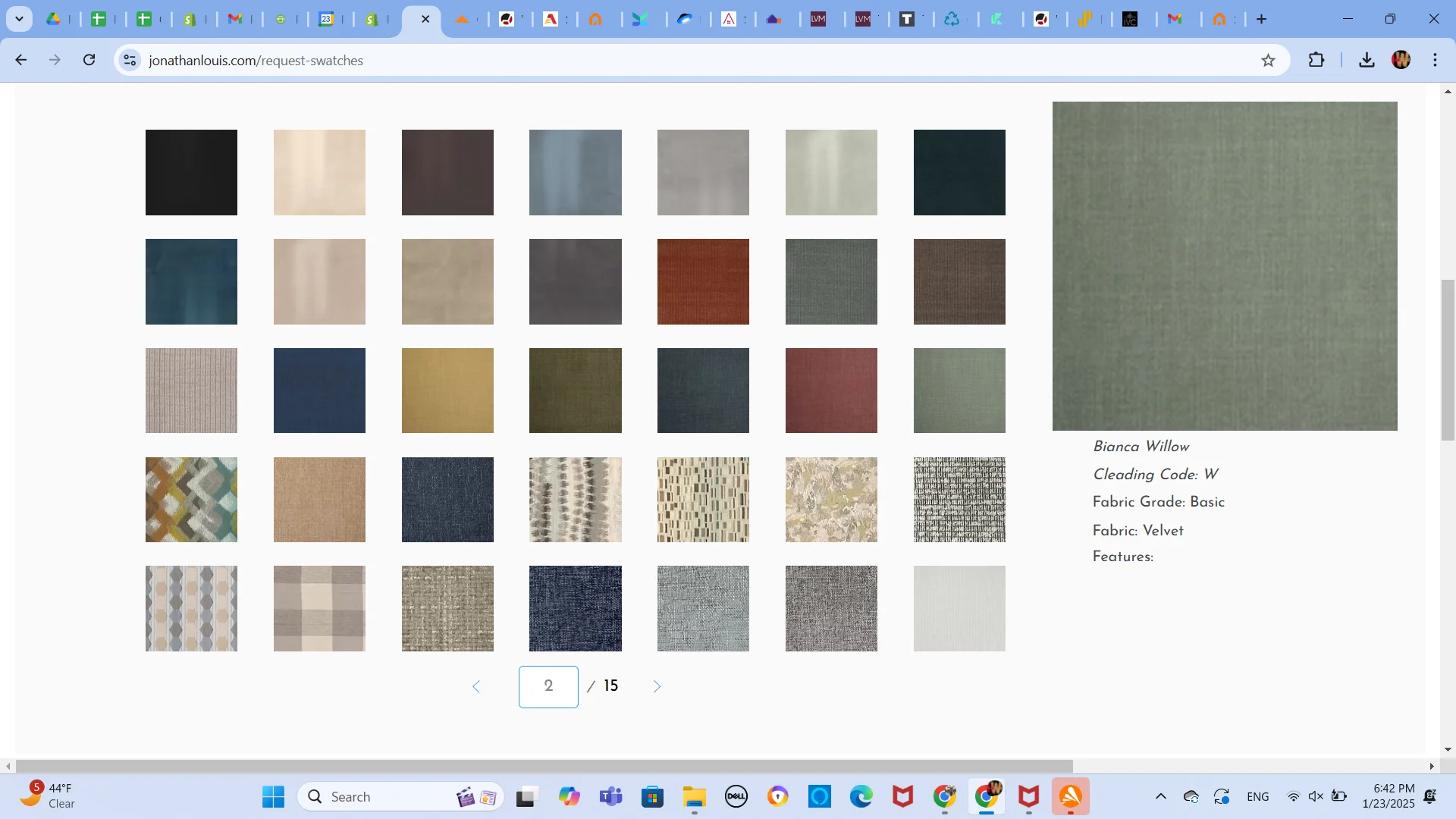Bookmark this page via the star icon

coord(1268,60)
